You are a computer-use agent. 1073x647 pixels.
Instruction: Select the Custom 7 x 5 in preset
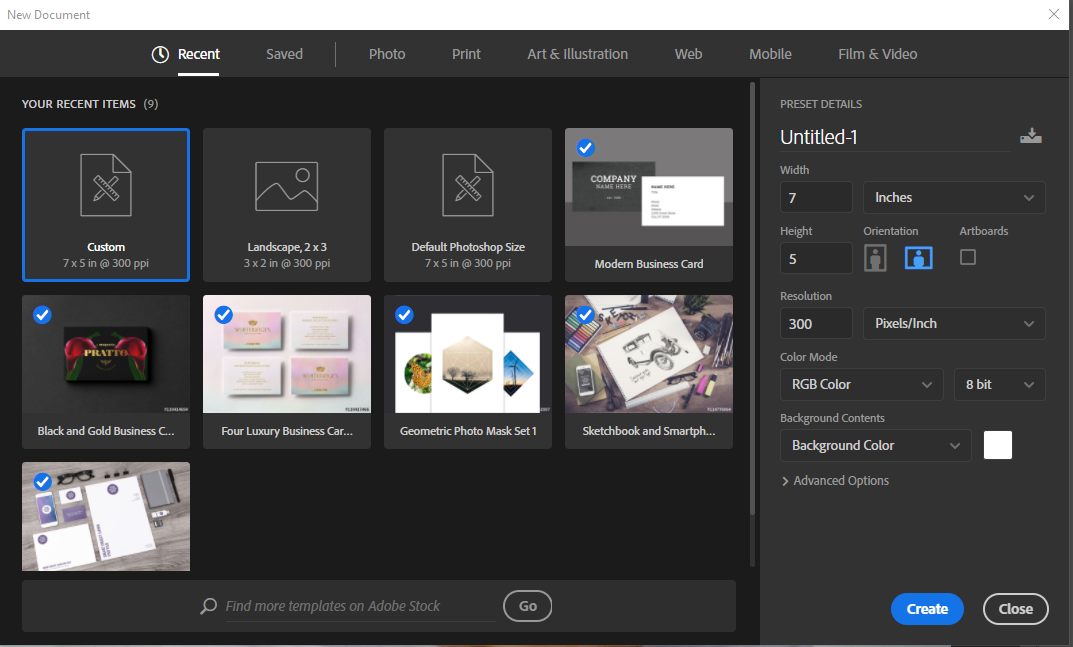tap(106, 206)
